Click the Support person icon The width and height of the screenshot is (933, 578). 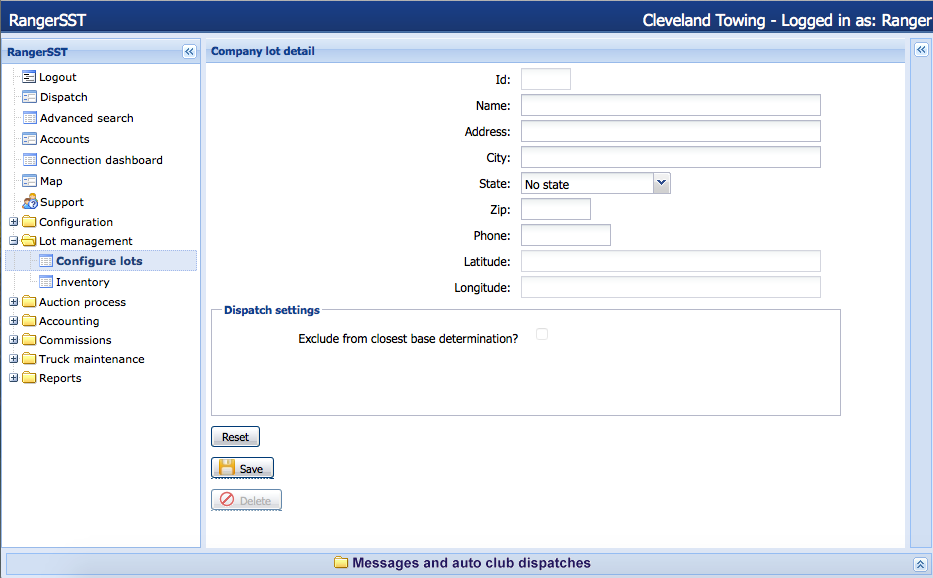[x=29, y=202]
